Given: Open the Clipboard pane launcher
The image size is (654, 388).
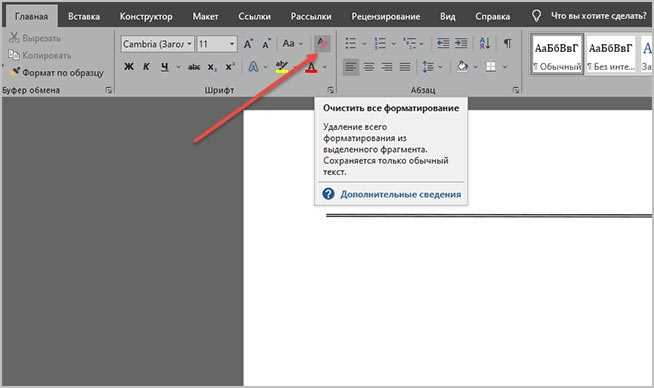Looking at the screenshot, I should tap(109, 90).
